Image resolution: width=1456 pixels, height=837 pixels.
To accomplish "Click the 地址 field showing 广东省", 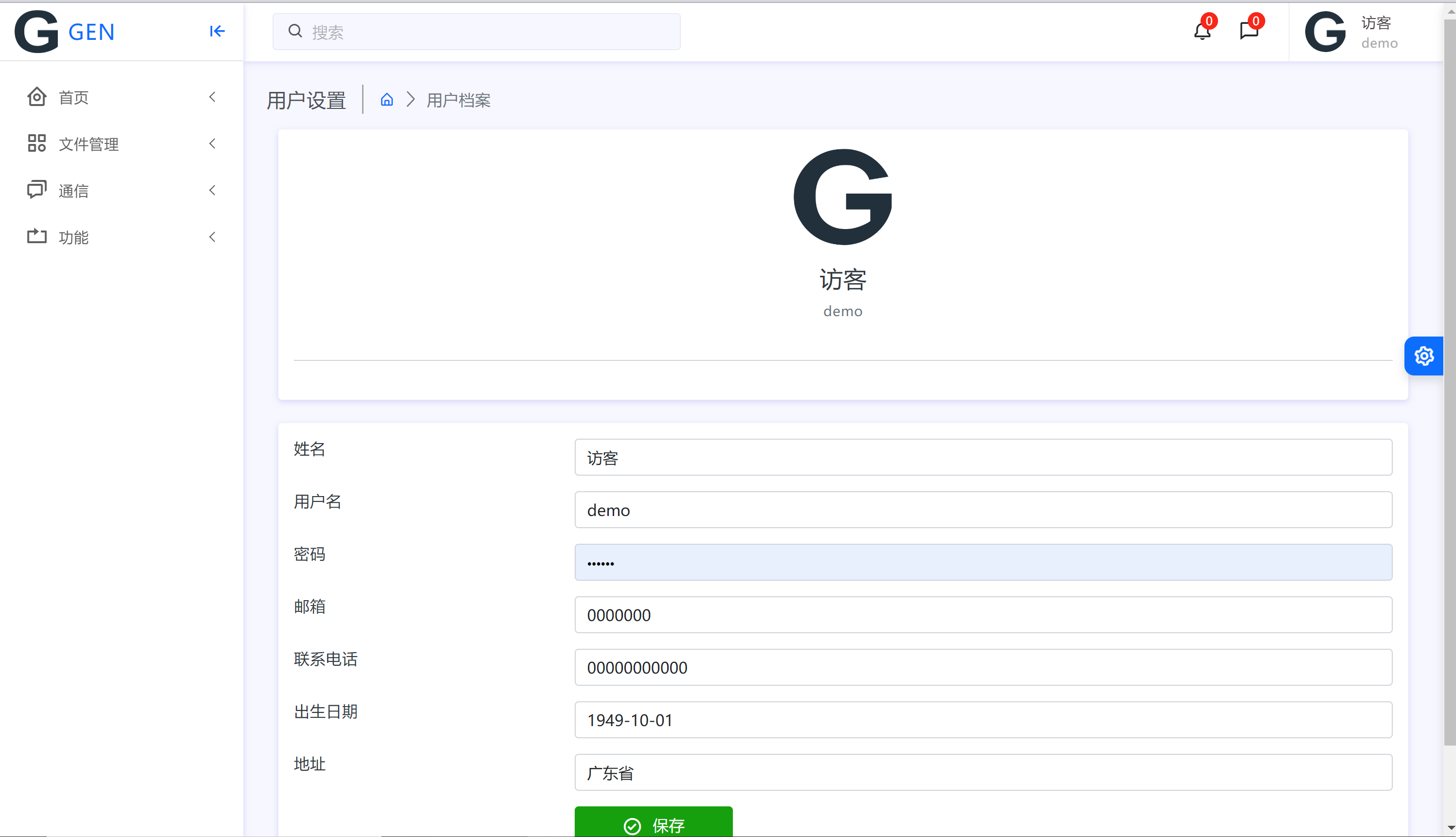I will pyautogui.click(x=983, y=772).
